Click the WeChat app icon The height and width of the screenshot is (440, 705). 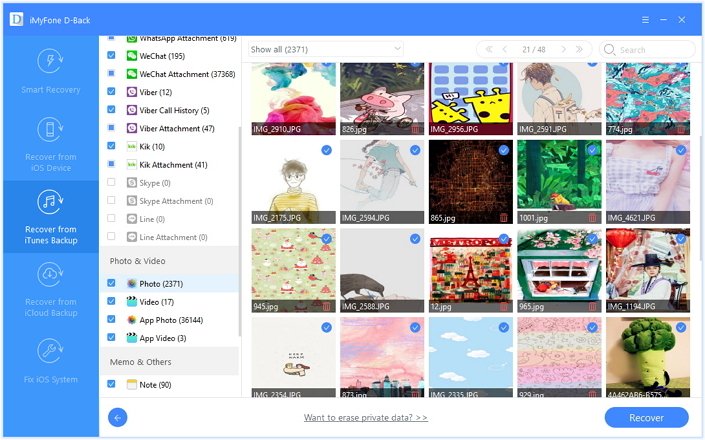[131, 56]
